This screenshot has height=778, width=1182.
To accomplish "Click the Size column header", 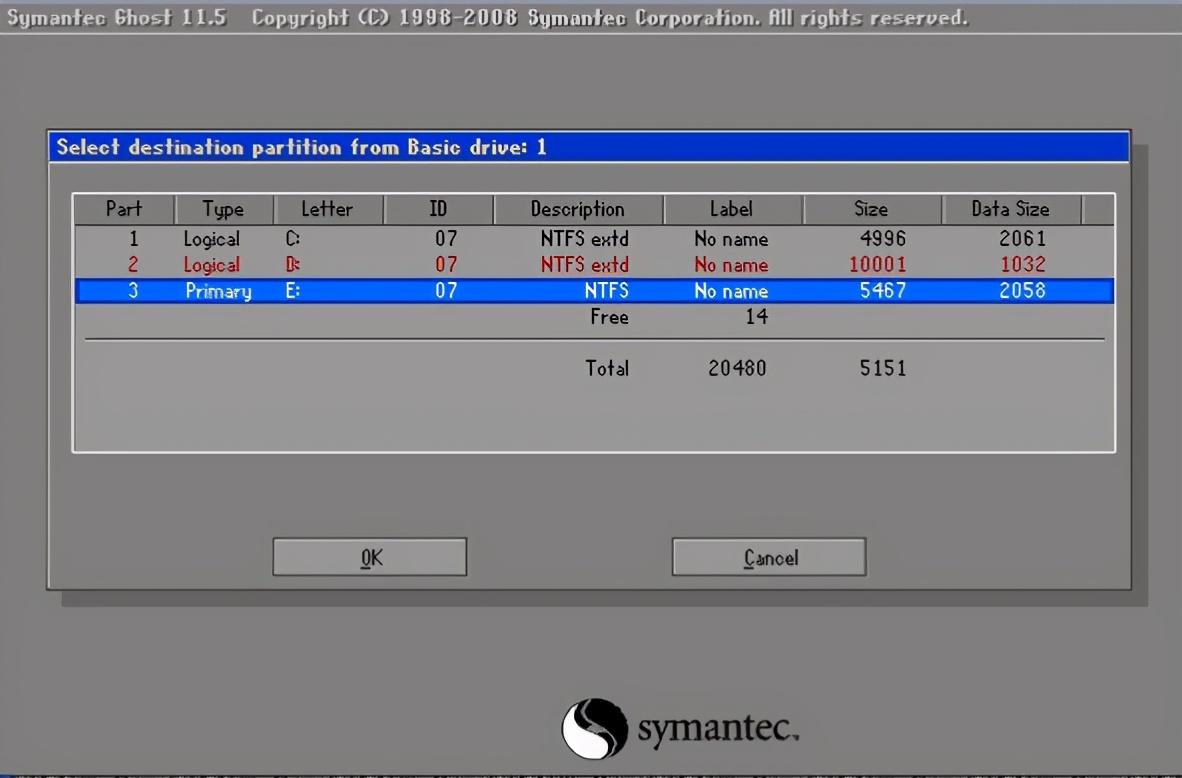I will tap(870, 209).
